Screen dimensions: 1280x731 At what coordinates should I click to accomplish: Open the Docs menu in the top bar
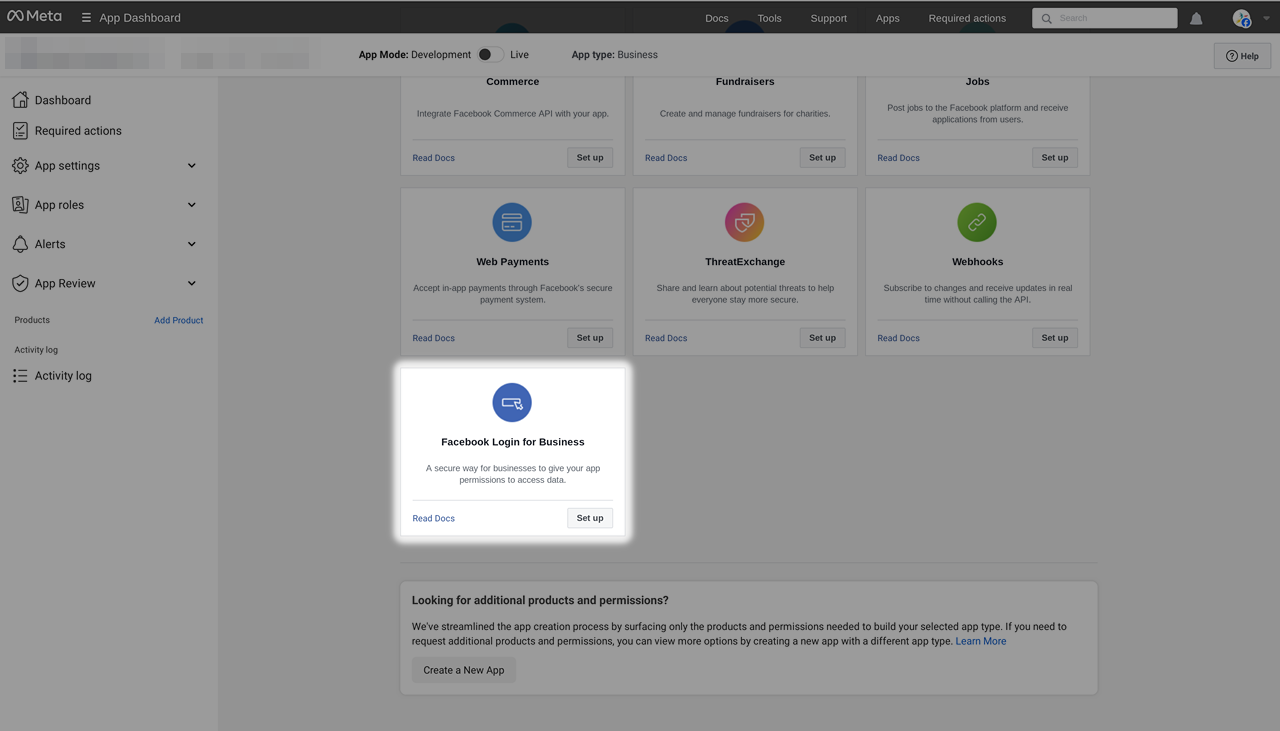[717, 18]
